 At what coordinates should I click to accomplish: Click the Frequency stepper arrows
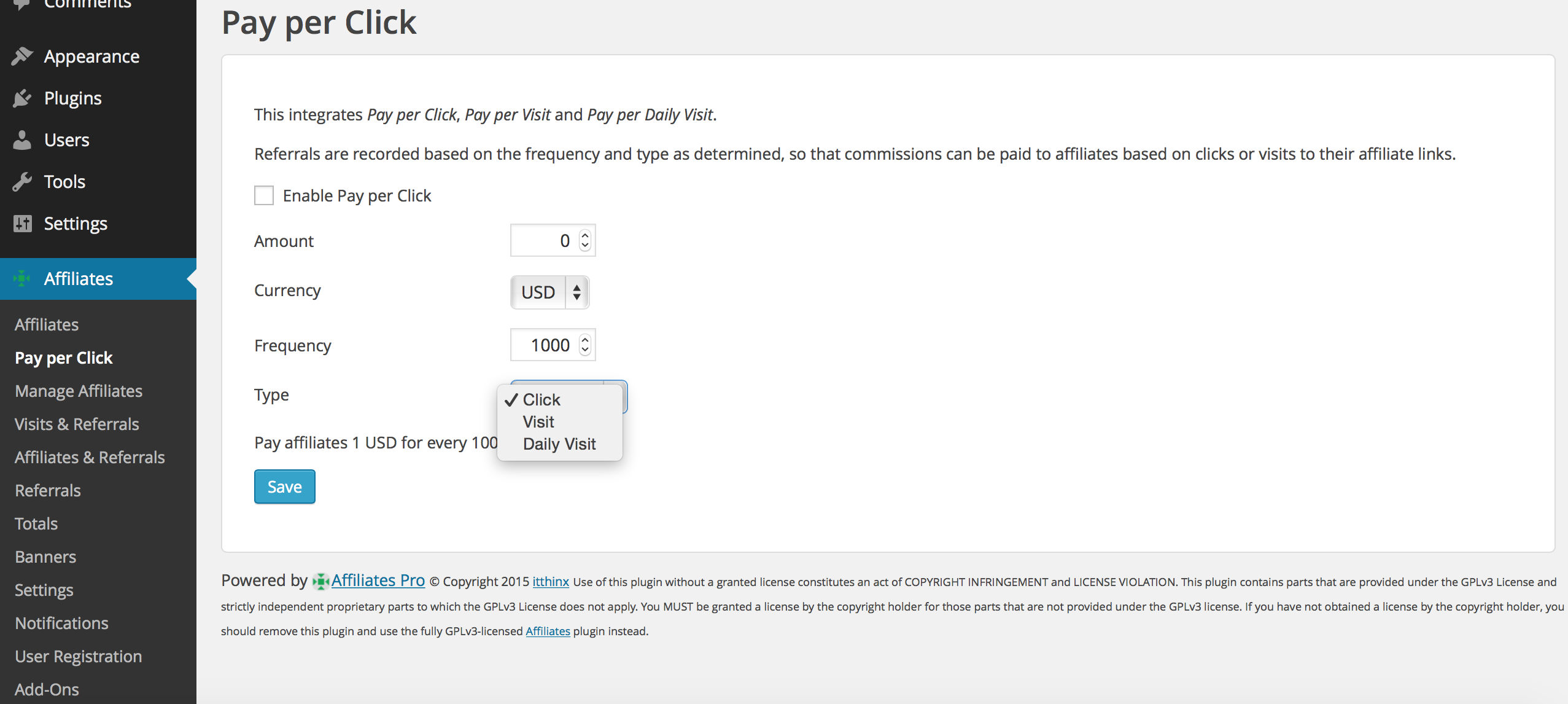tap(585, 345)
